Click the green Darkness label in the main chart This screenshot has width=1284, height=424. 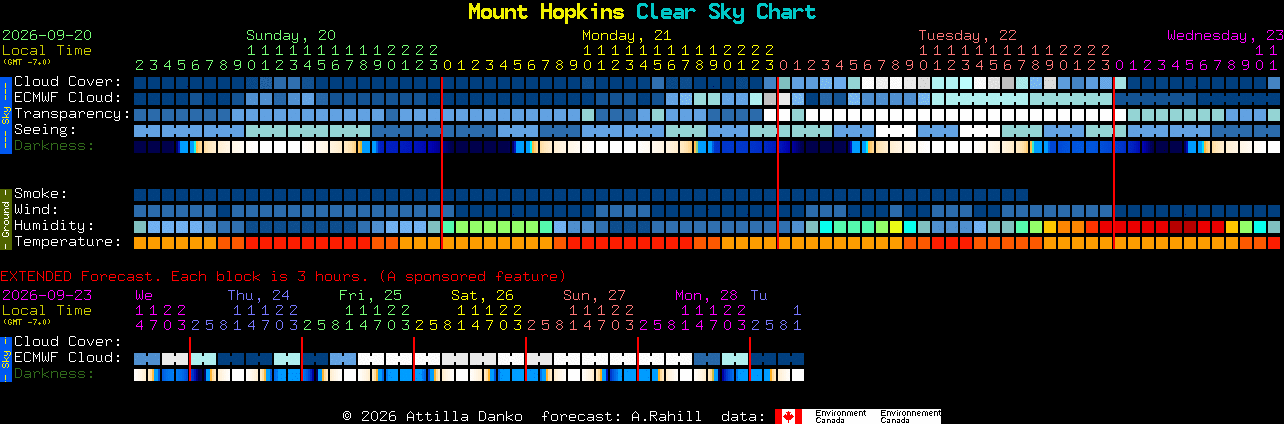(x=53, y=146)
